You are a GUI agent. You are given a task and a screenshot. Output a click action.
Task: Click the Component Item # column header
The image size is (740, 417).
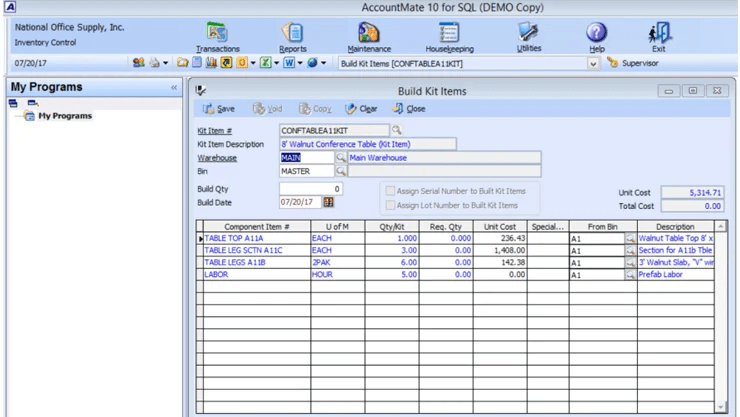pos(257,226)
